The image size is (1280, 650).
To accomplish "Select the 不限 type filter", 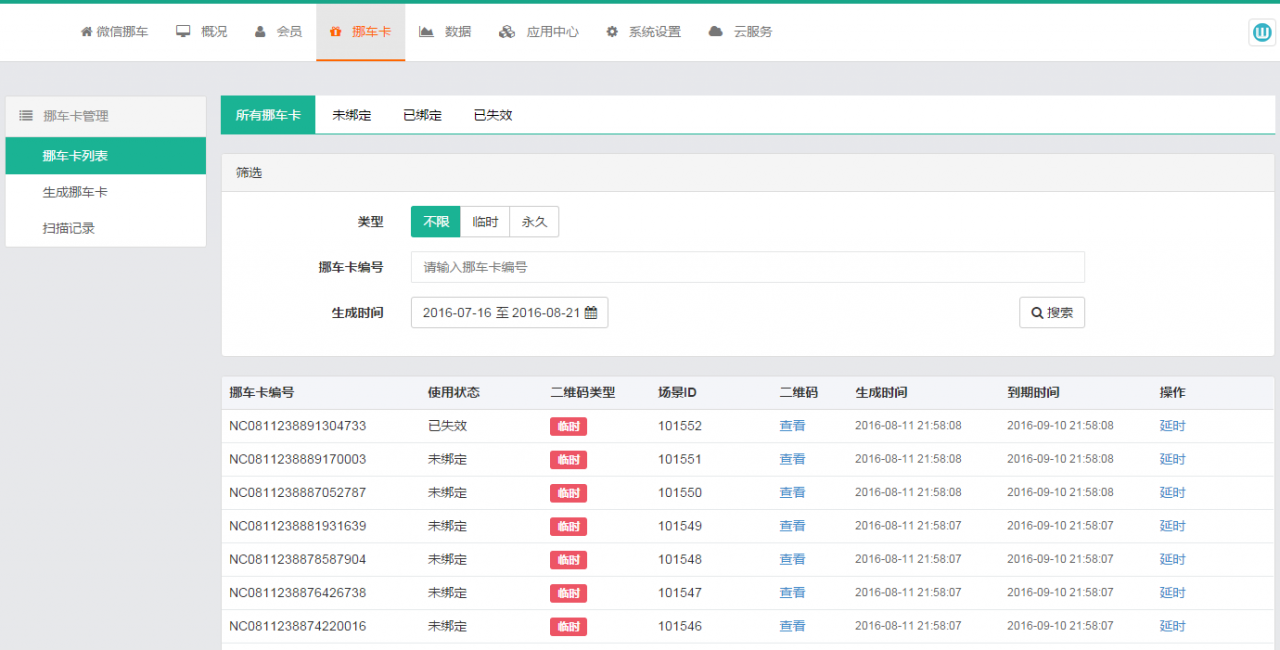I will click(x=435, y=221).
